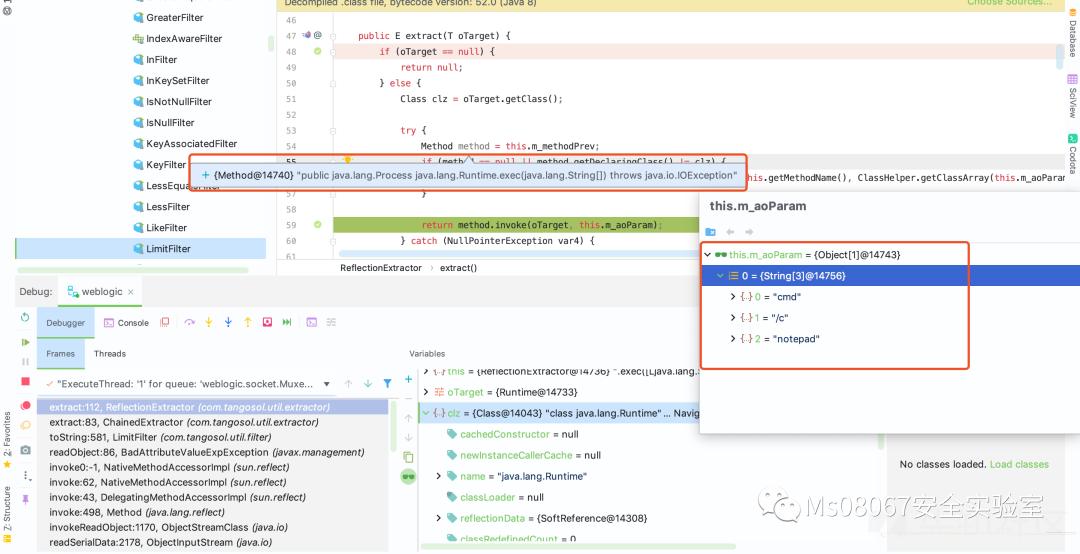Expand the oTarget variable node
This screenshot has height=554, width=1080.
(426, 392)
